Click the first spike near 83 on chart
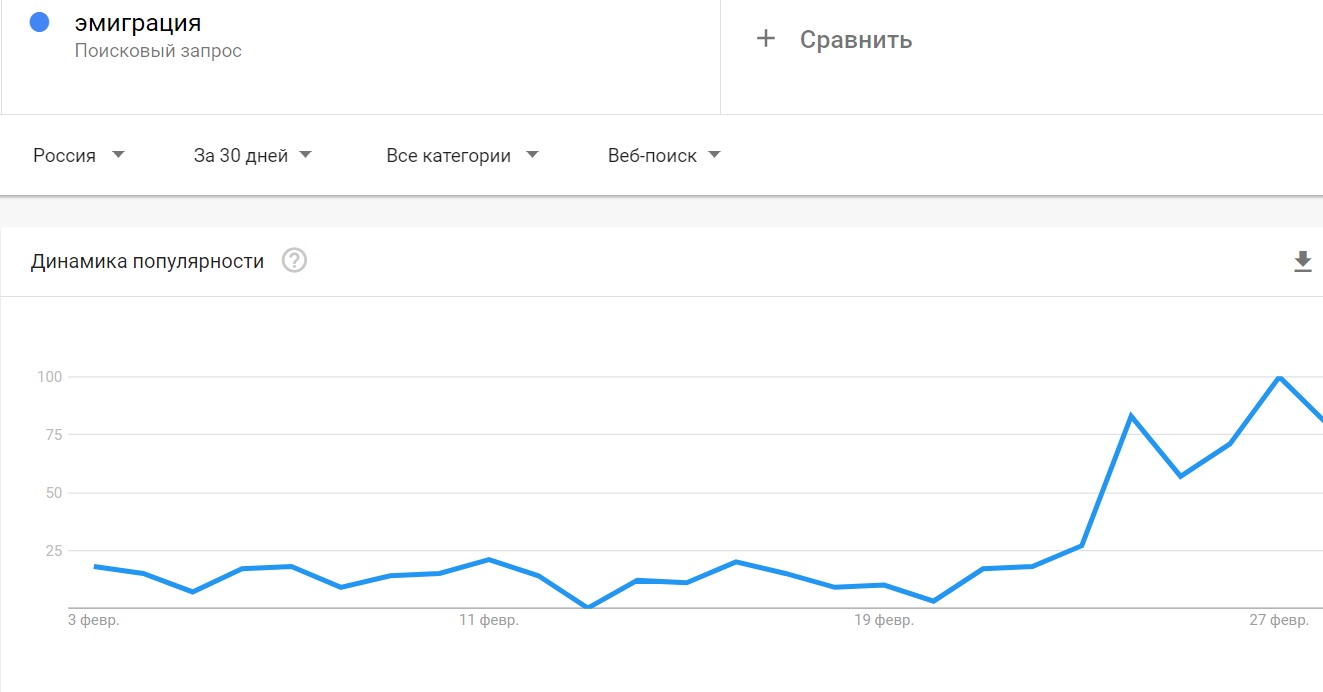Image resolution: width=1323 pixels, height=692 pixels. (x=1131, y=415)
